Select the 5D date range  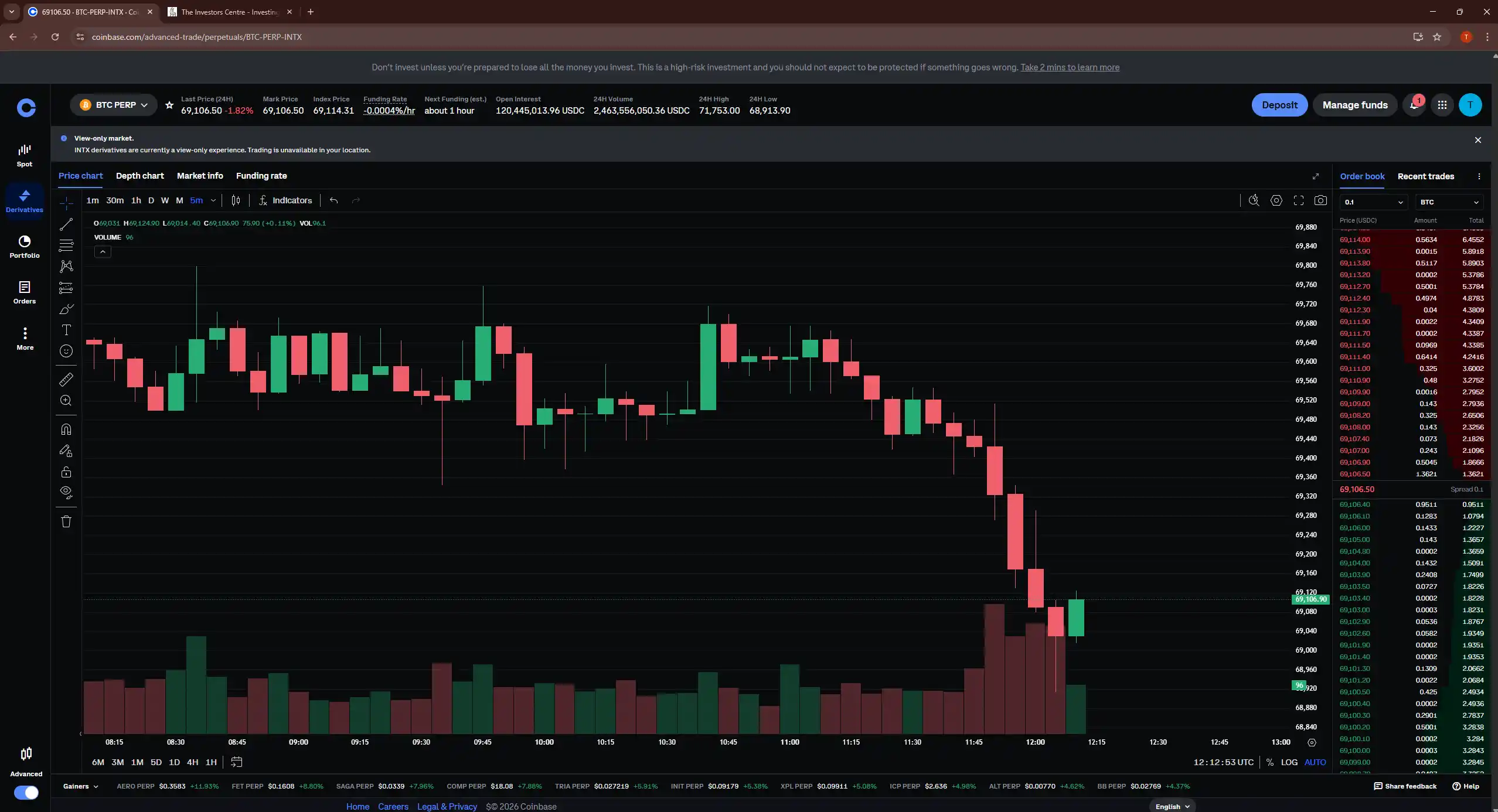(x=156, y=762)
